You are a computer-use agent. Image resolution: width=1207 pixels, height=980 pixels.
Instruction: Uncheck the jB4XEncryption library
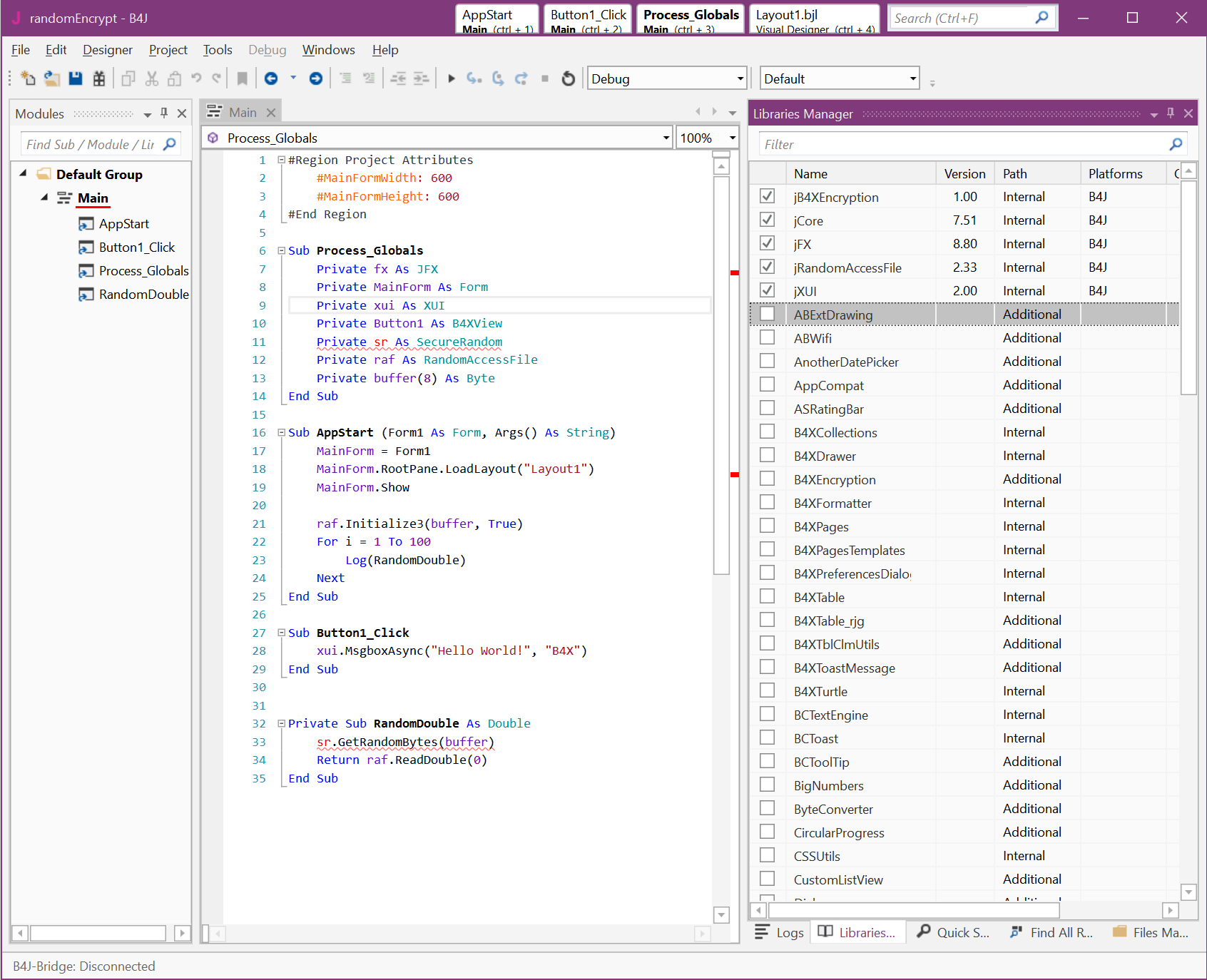[x=767, y=196]
